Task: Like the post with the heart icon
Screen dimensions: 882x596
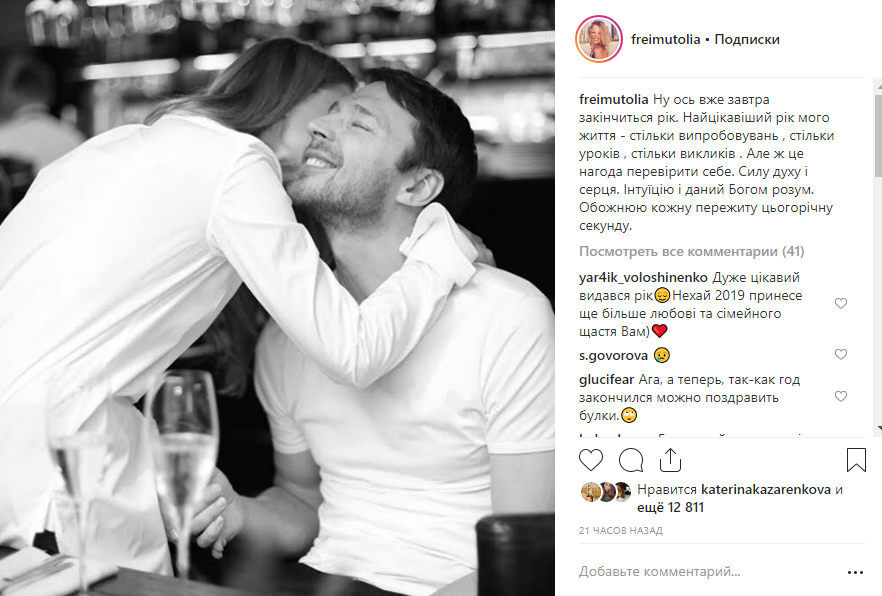Action: tap(591, 460)
